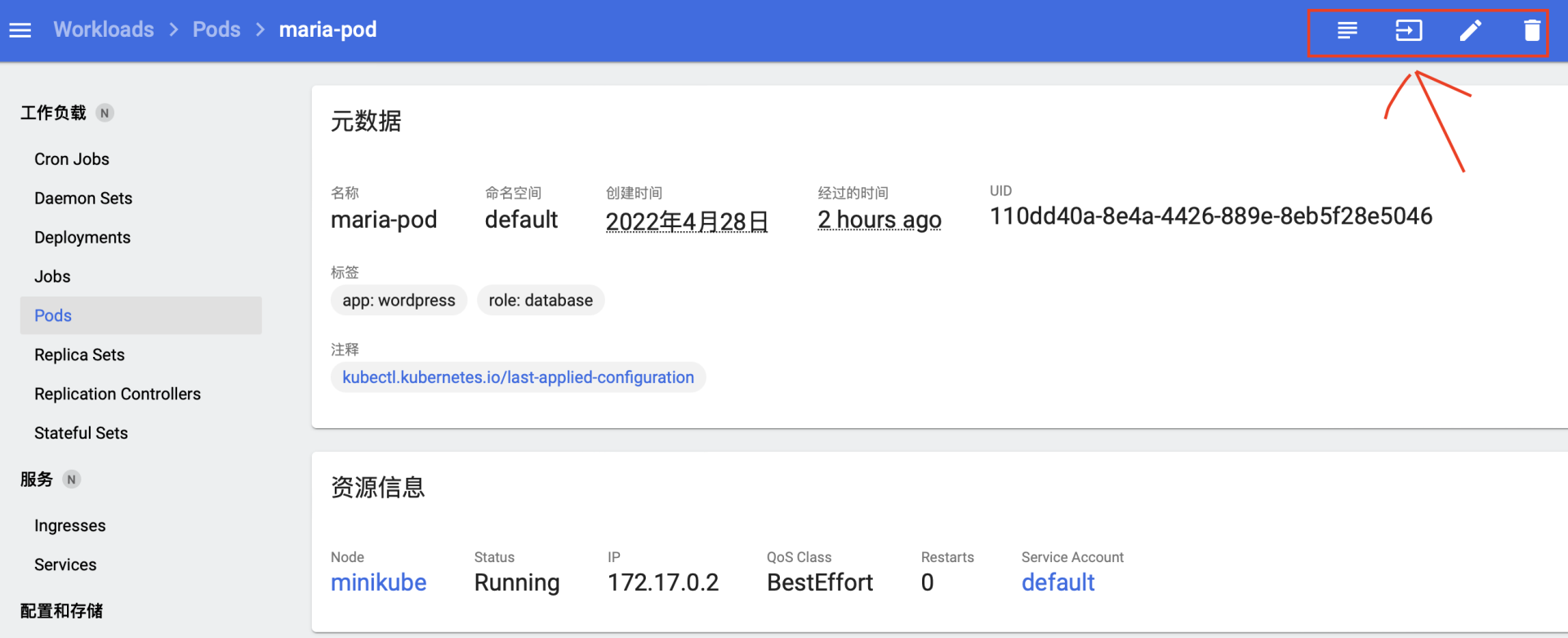Click the pencil edit resource icon

(x=1470, y=31)
